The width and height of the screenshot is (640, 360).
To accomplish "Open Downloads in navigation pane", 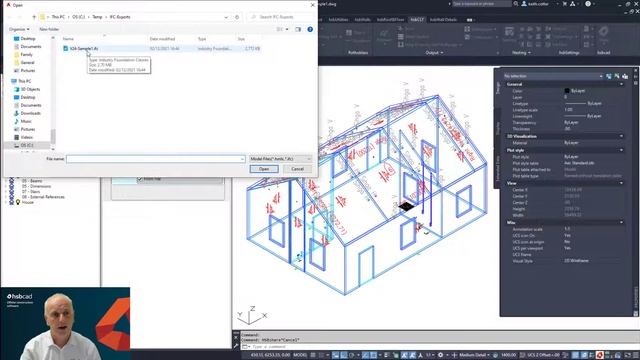I will [30, 113].
